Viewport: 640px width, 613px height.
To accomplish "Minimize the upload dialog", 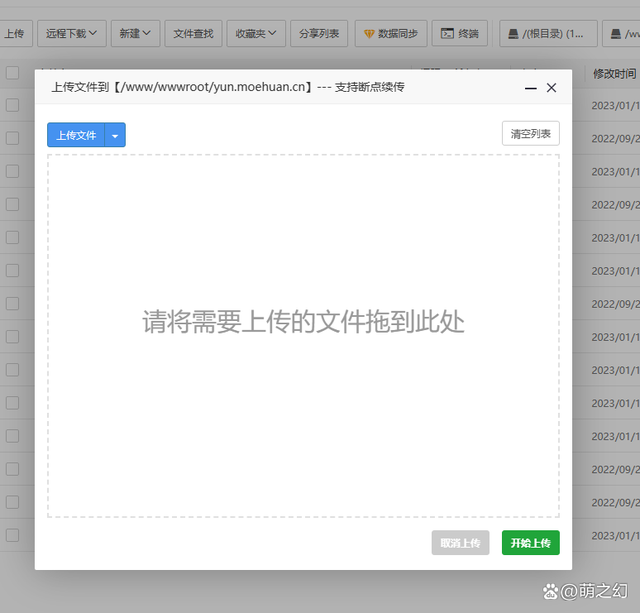I will point(531,88).
